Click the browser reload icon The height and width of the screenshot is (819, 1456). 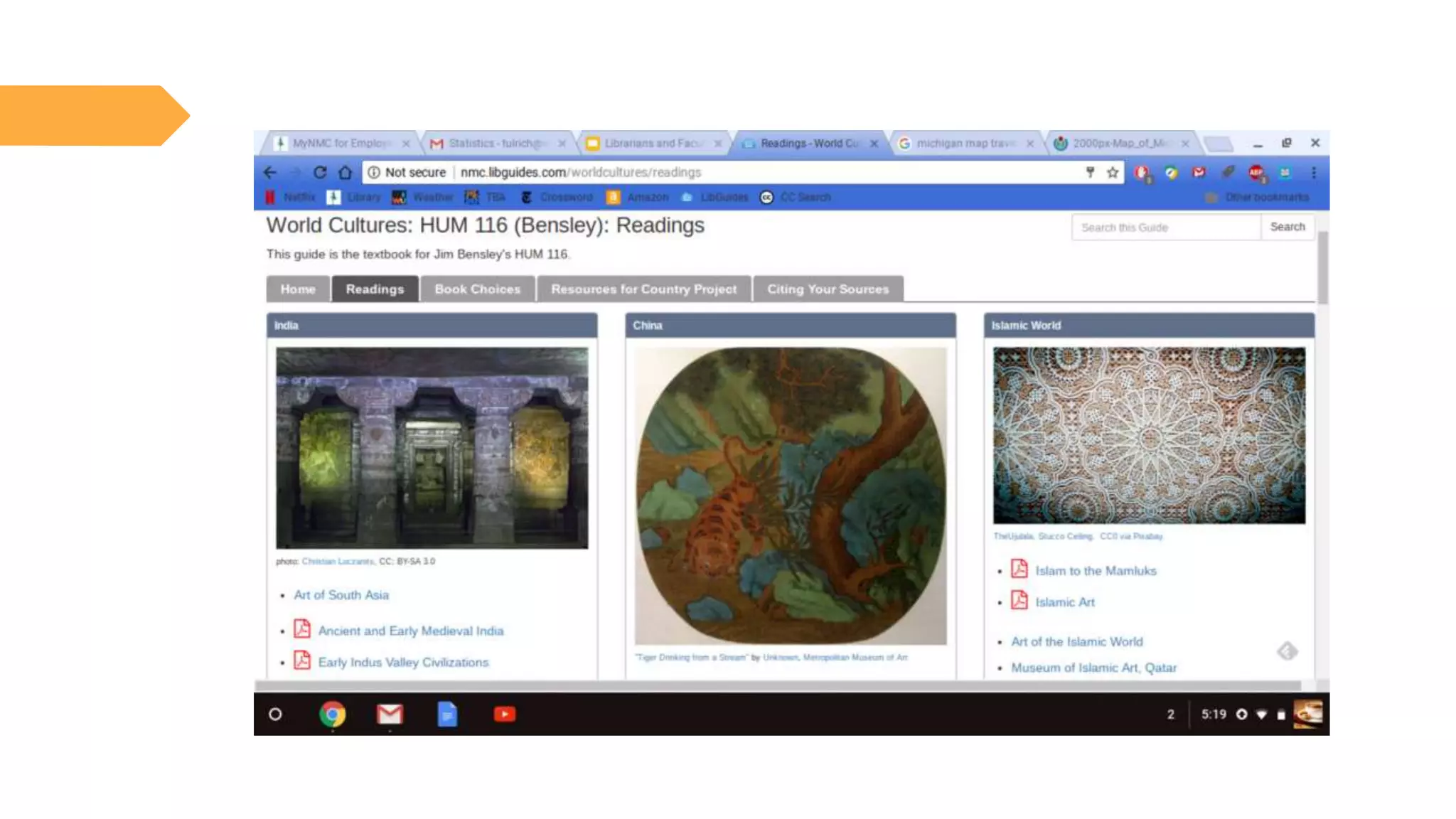320,172
